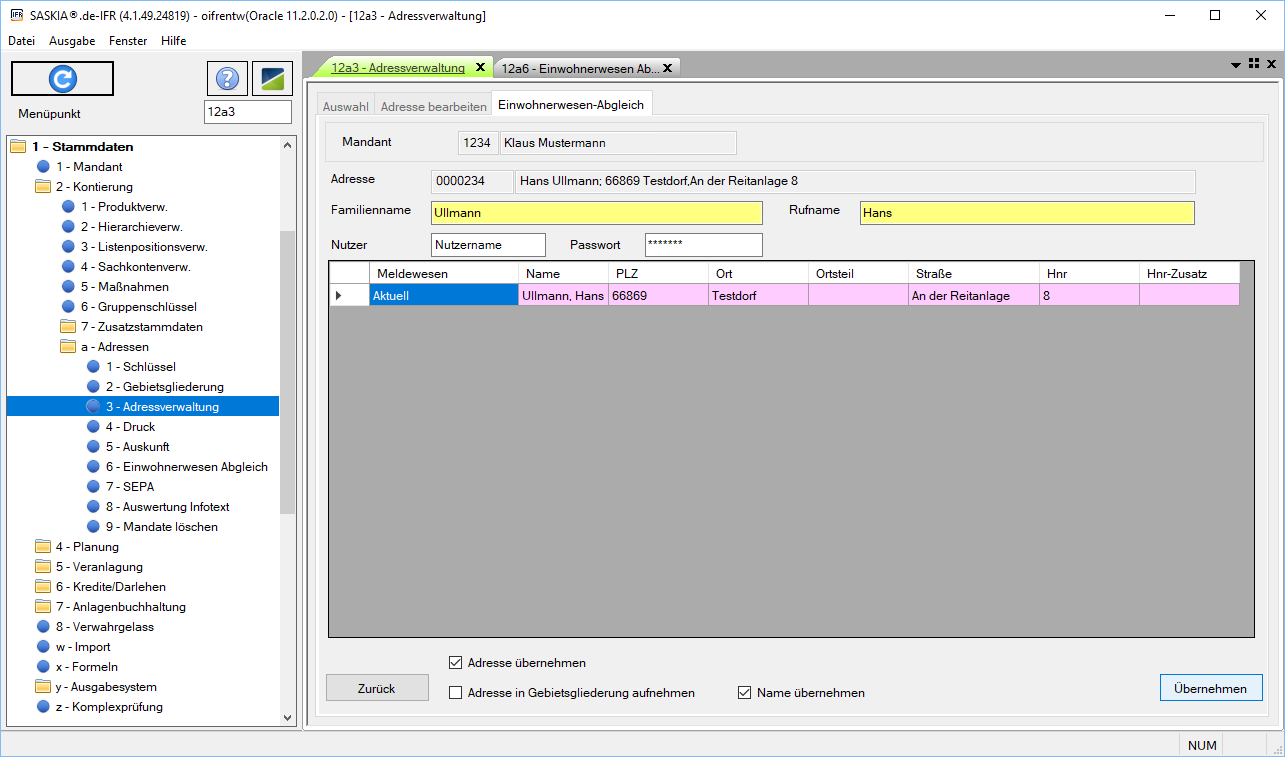Toggle the Name übernehmen checkbox
Screen dimensions: 1285x757
tap(744, 693)
